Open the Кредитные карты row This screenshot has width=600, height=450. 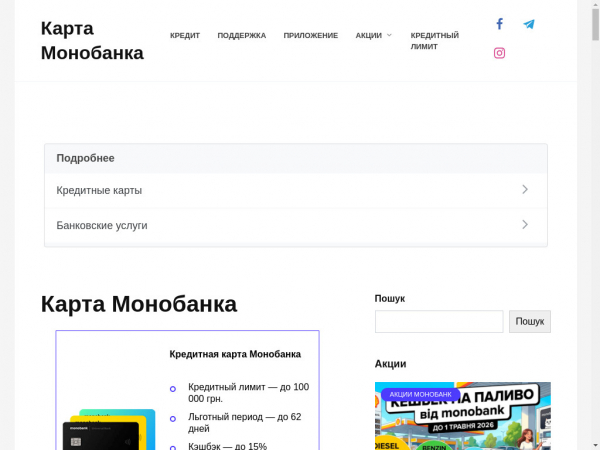point(296,190)
